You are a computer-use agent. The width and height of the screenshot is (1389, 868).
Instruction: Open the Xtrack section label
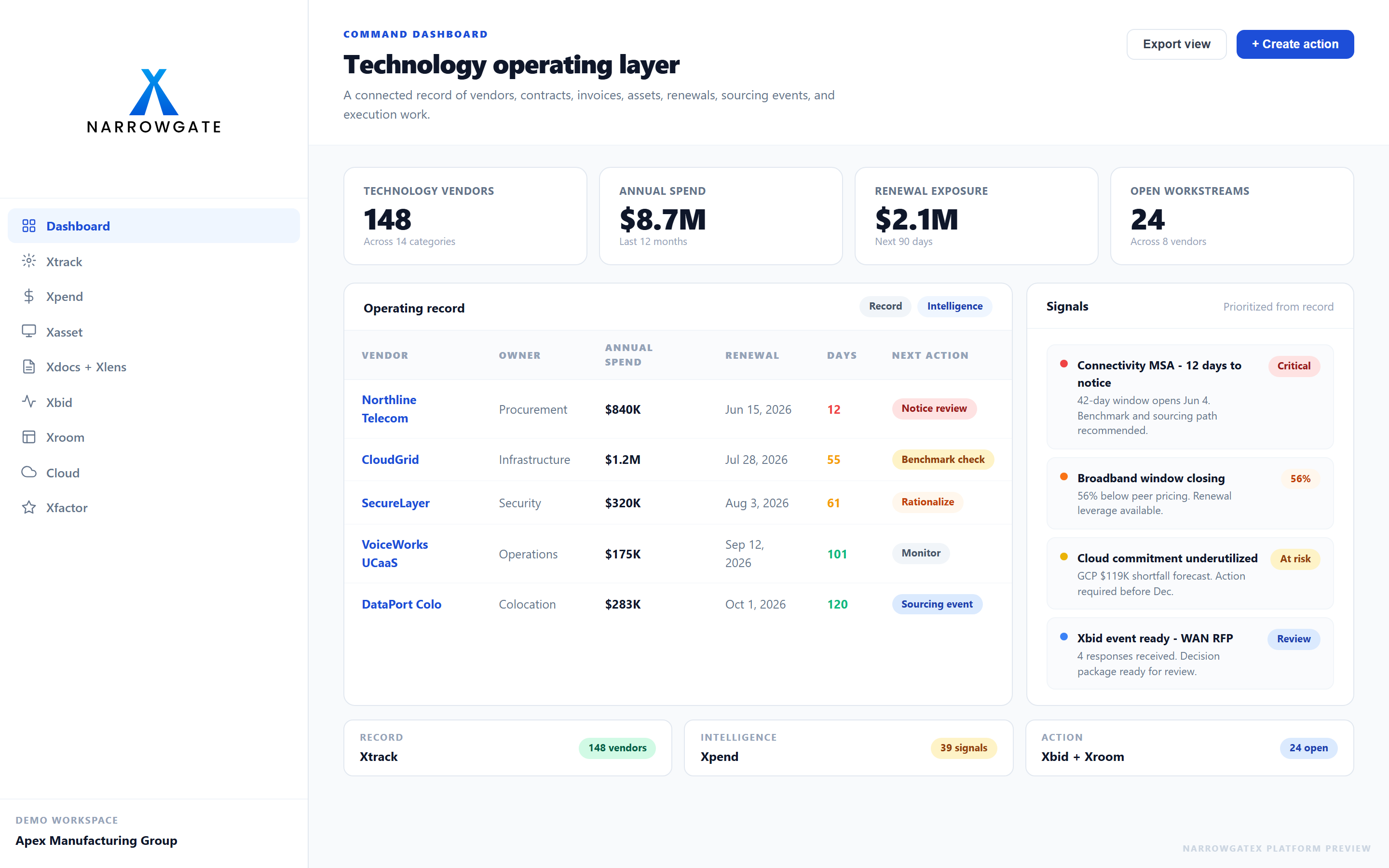pyautogui.click(x=64, y=262)
